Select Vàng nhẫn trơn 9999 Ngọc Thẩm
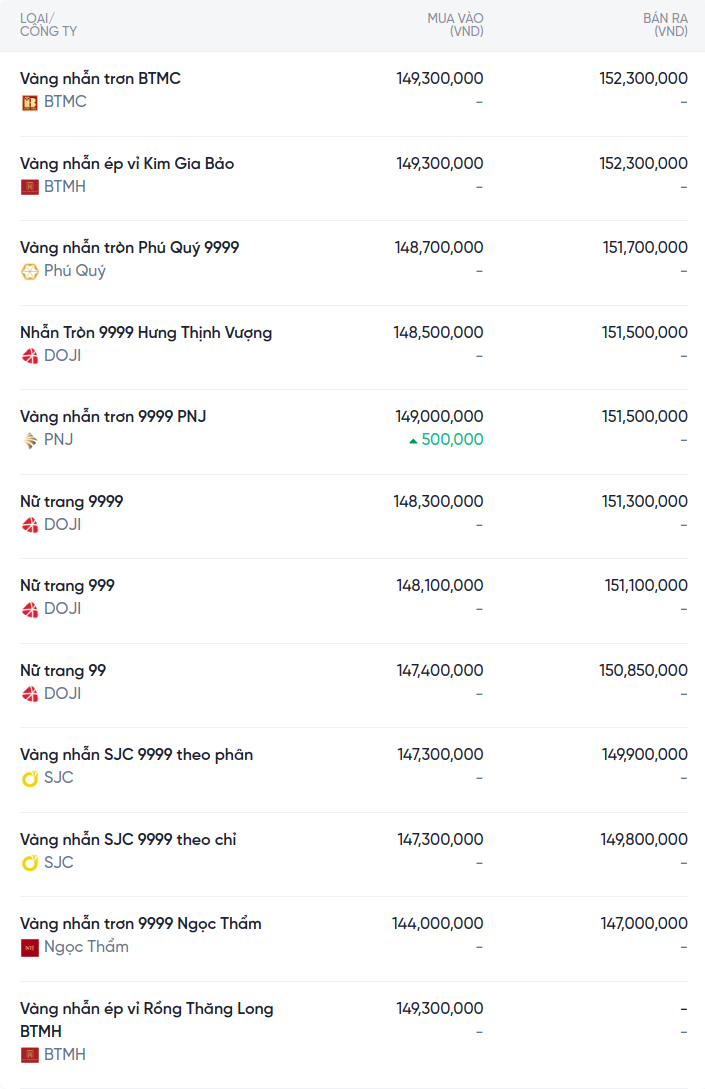The width and height of the screenshot is (705, 1089). tap(140, 923)
